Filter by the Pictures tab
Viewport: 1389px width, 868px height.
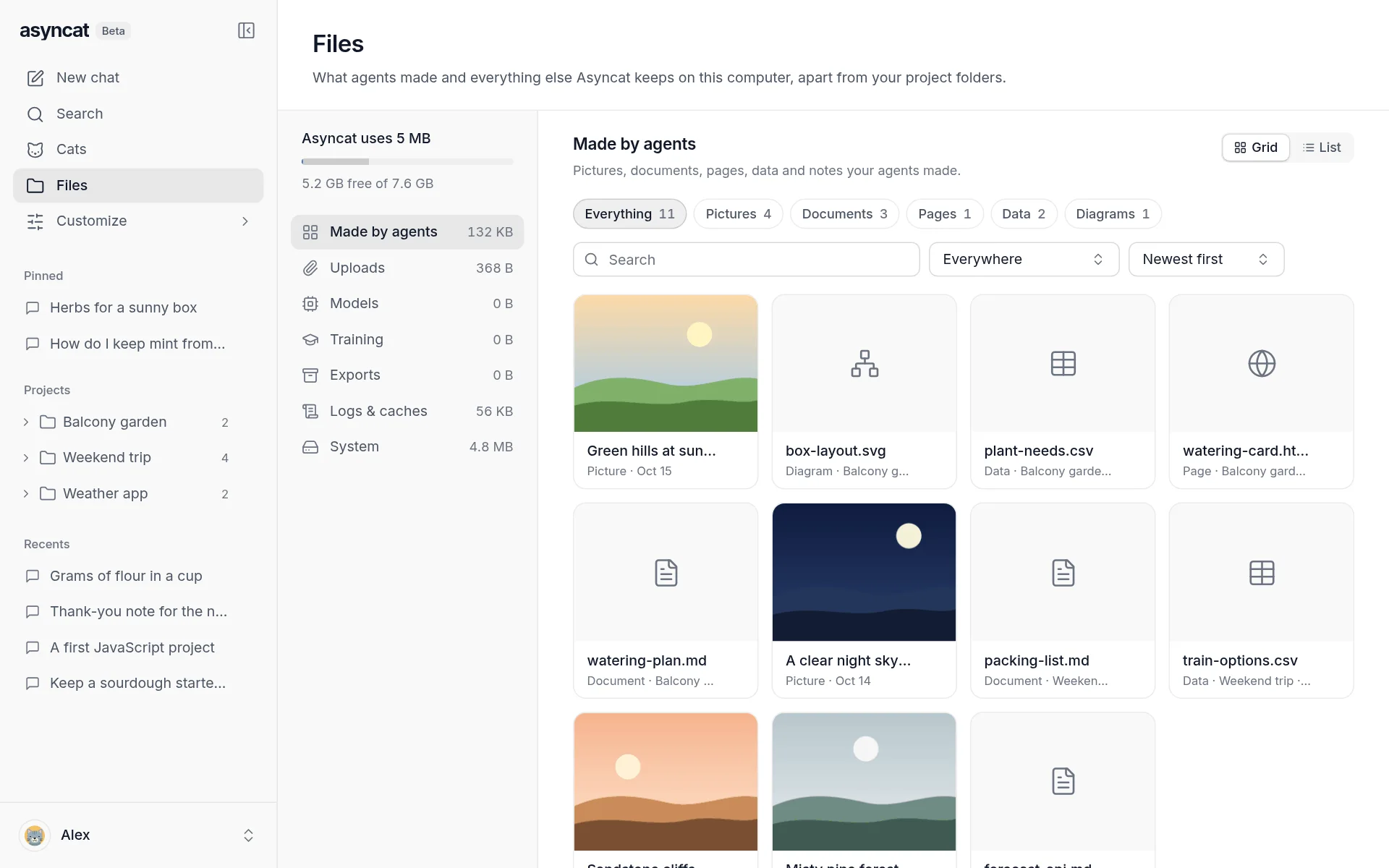click(738, 214)
